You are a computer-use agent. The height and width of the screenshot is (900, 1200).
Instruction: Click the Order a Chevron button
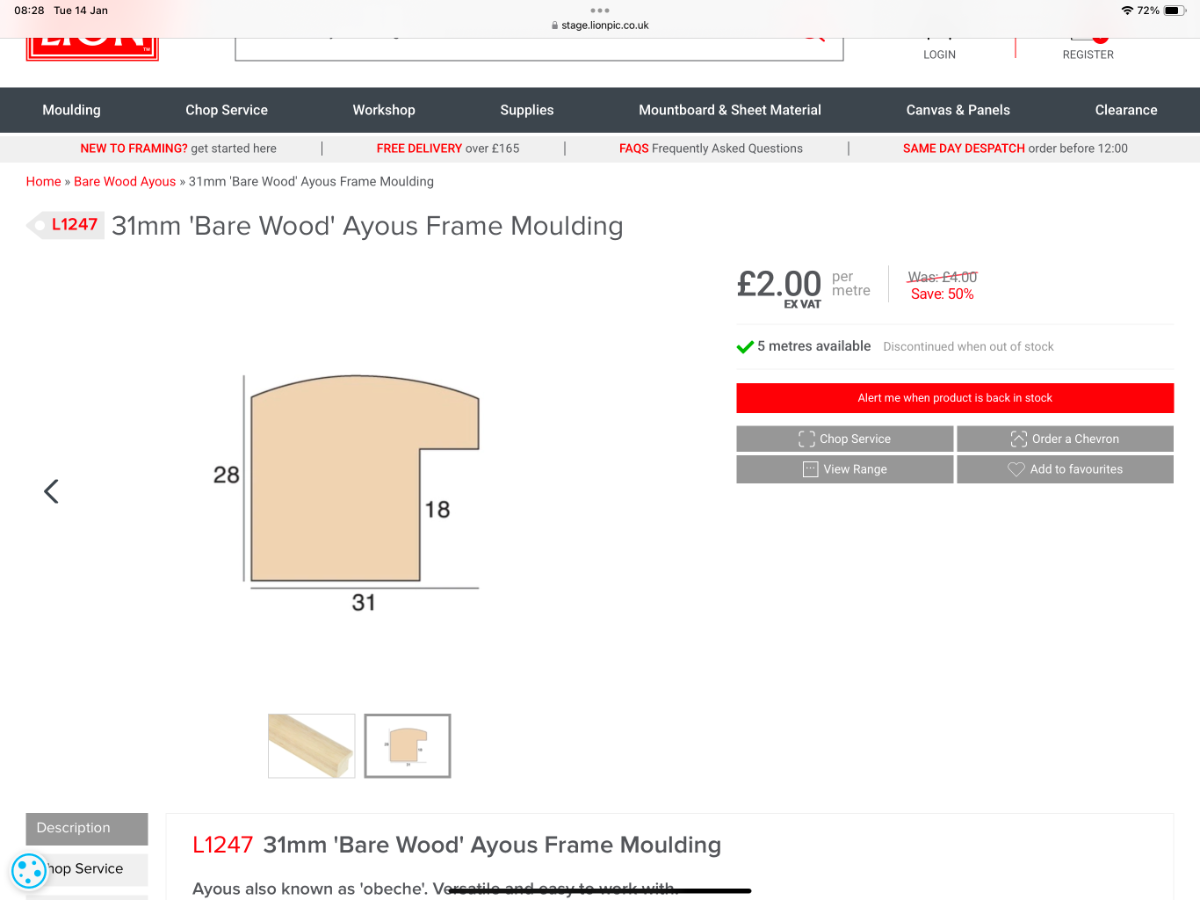click(x=1065, y=439)
